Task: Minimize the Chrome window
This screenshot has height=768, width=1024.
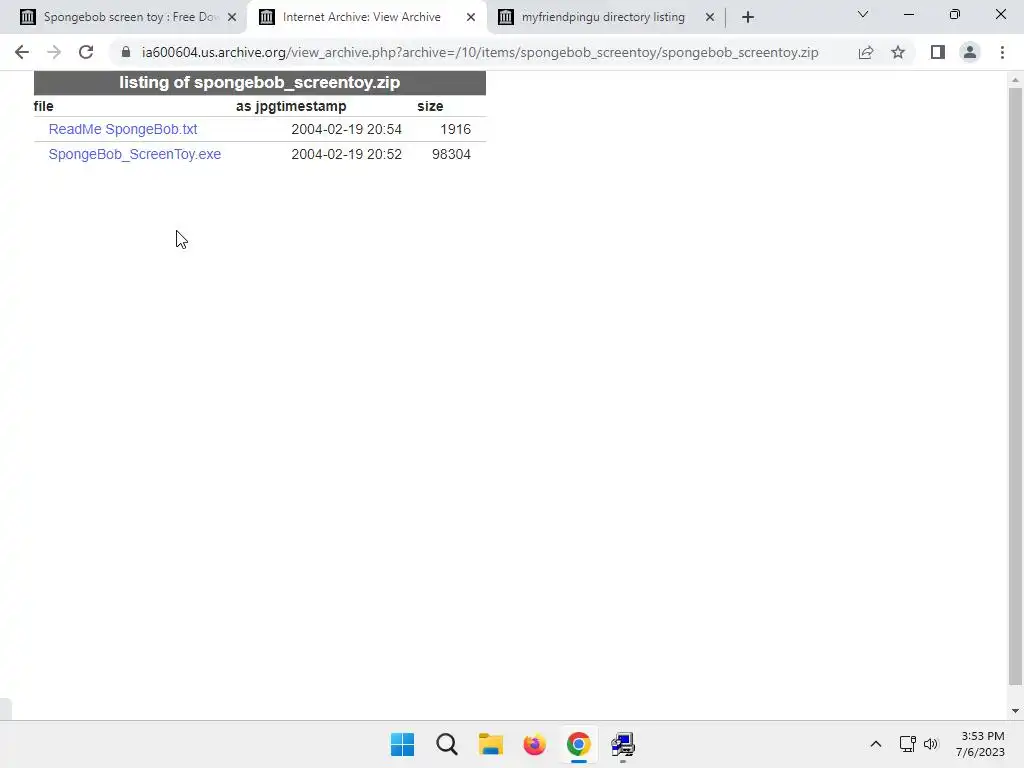Action: coord(908,14)
